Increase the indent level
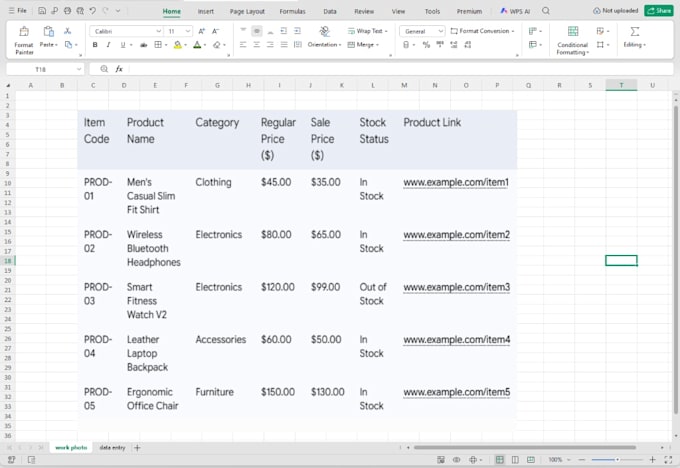Image resolution: width=680 pixels, height=468 pixels. pos(298,31)
